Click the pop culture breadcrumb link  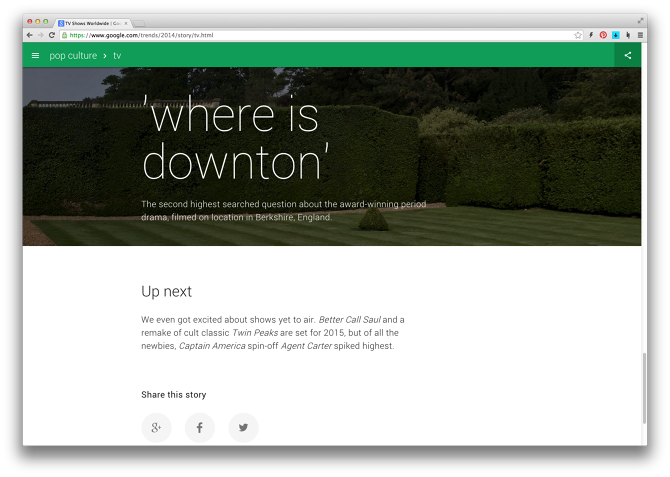pyautogui.click(x=73, y=55)
